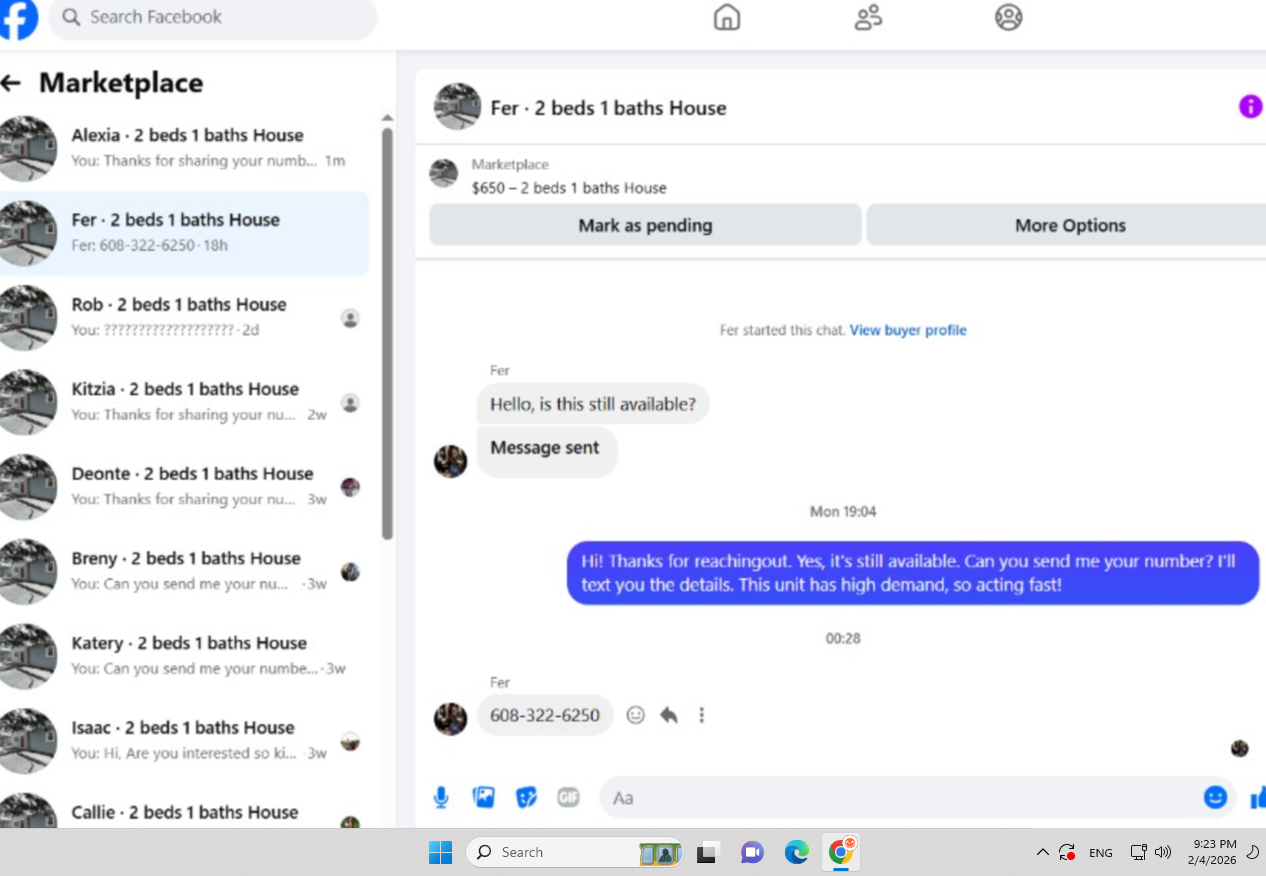This screenshot has width=1266, height=876.
Task: Go back using the arrow beside Marketplace
Action: click(x=11, y=83)
